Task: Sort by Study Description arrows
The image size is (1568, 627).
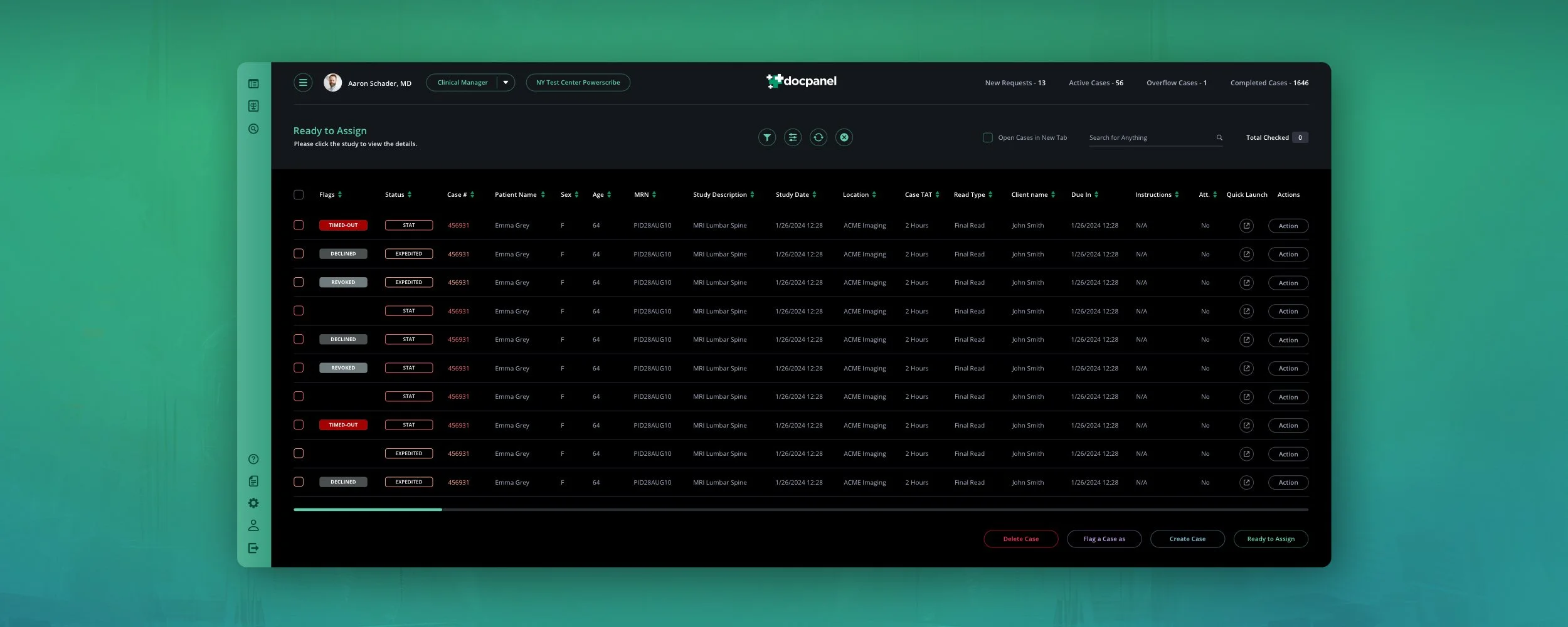Action: click(753, 195)
